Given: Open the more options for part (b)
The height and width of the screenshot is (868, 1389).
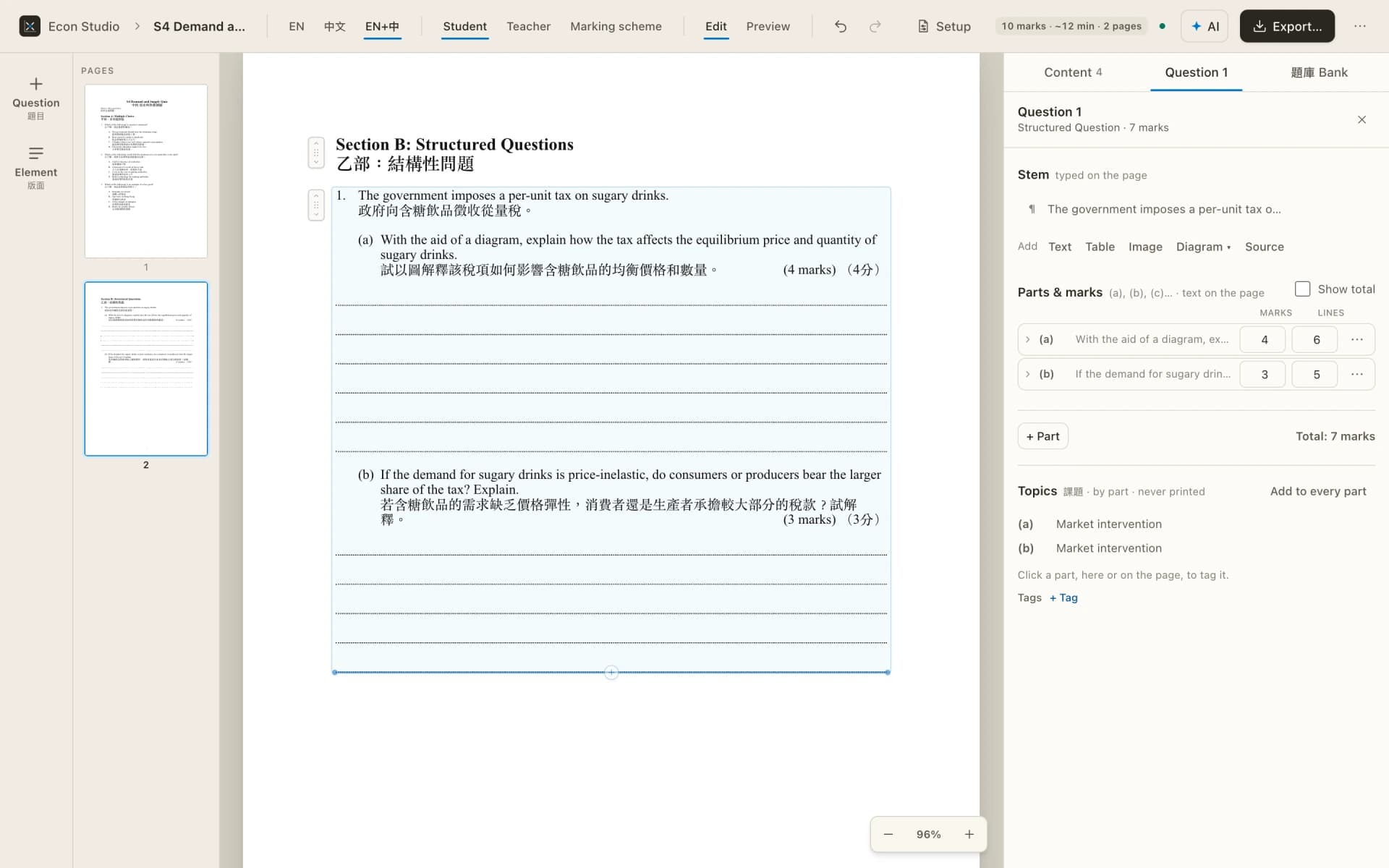Looking at the screenshot, I should click(1356, 374).
